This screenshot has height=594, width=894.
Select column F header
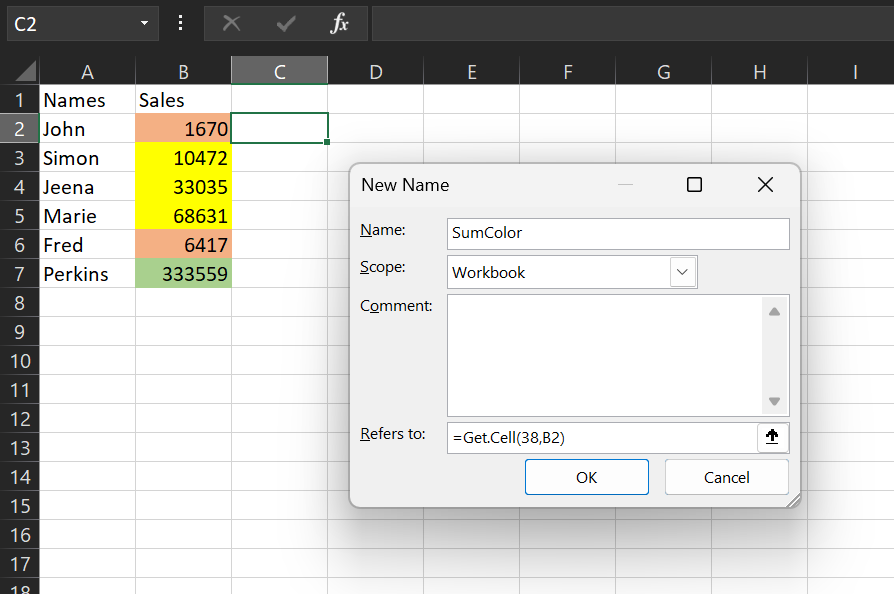(x=567, y=71)
